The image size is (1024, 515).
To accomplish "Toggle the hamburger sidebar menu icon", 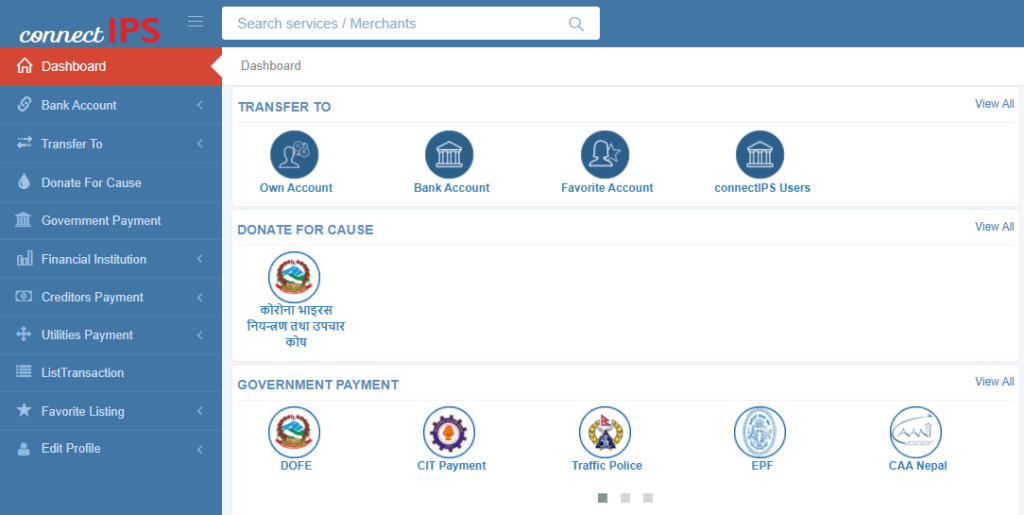I will pyautogui.click(x=195, y=22).
